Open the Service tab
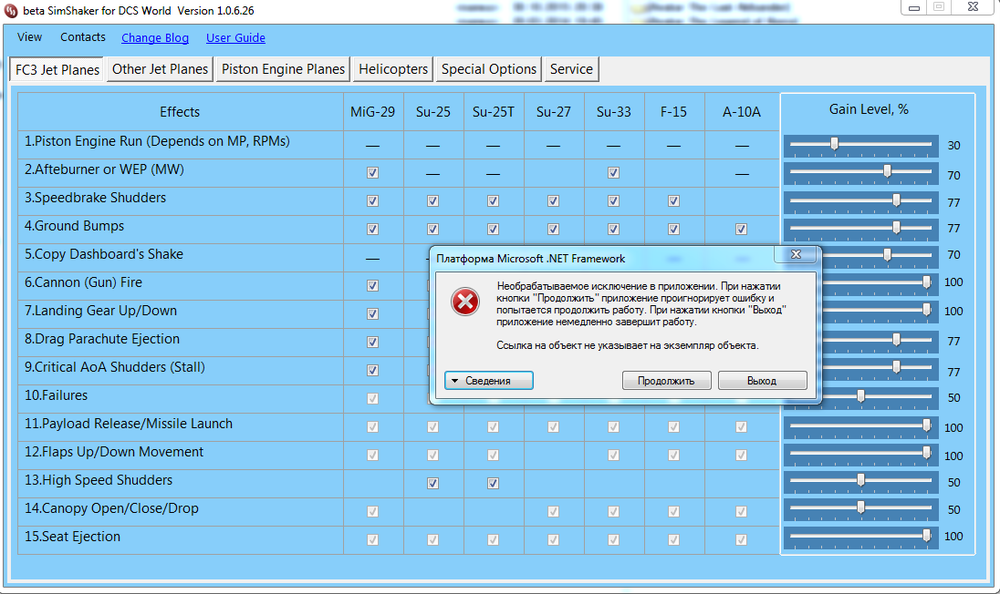1000x594 pixels. pos(571,69)
